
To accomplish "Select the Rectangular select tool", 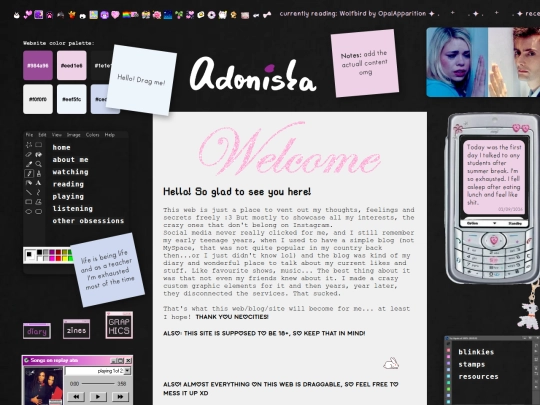I will [x=39, y=145].
